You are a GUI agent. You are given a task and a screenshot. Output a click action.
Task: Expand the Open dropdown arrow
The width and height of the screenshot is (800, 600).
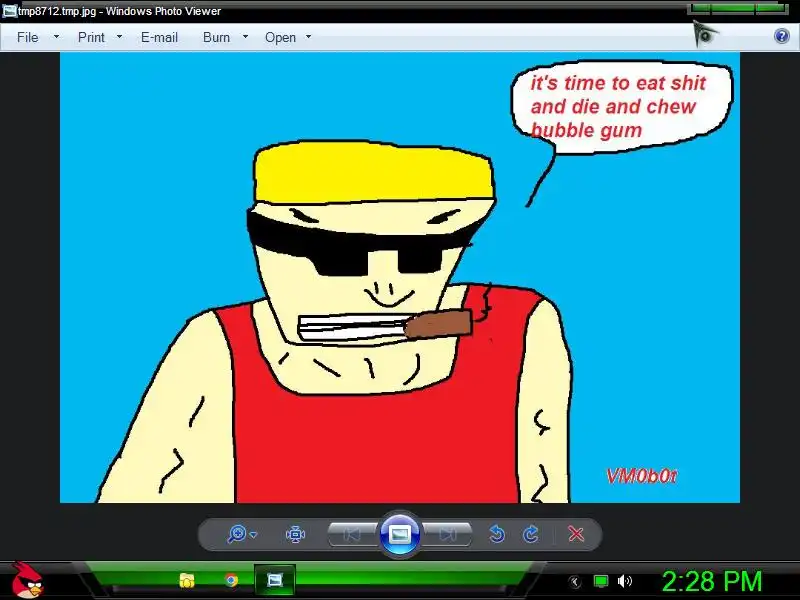point(308,37)
